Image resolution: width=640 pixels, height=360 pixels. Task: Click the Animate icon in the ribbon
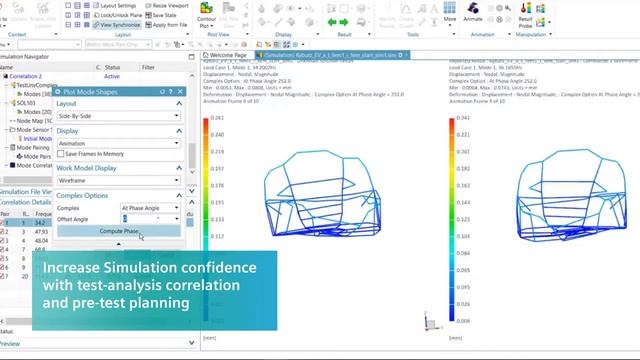coord(473,12)
